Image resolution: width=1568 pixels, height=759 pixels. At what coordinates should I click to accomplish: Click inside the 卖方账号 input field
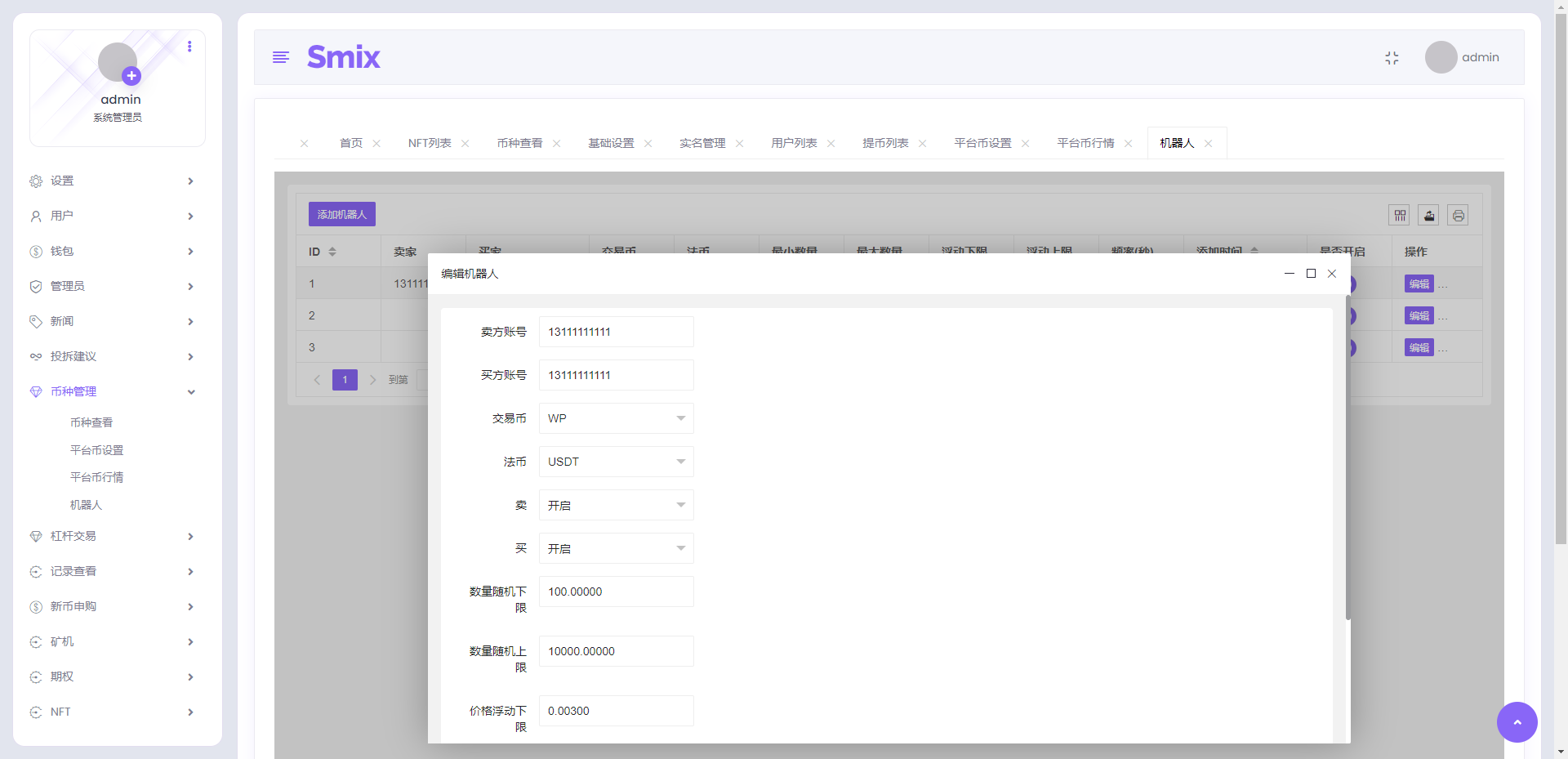tap(615, 332)
